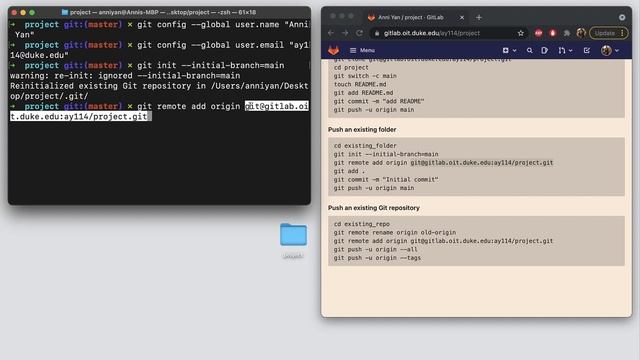Click the 'git push -u origin --all' line
The width and height of the screenshot is (640, 360).
click(376, 249)
